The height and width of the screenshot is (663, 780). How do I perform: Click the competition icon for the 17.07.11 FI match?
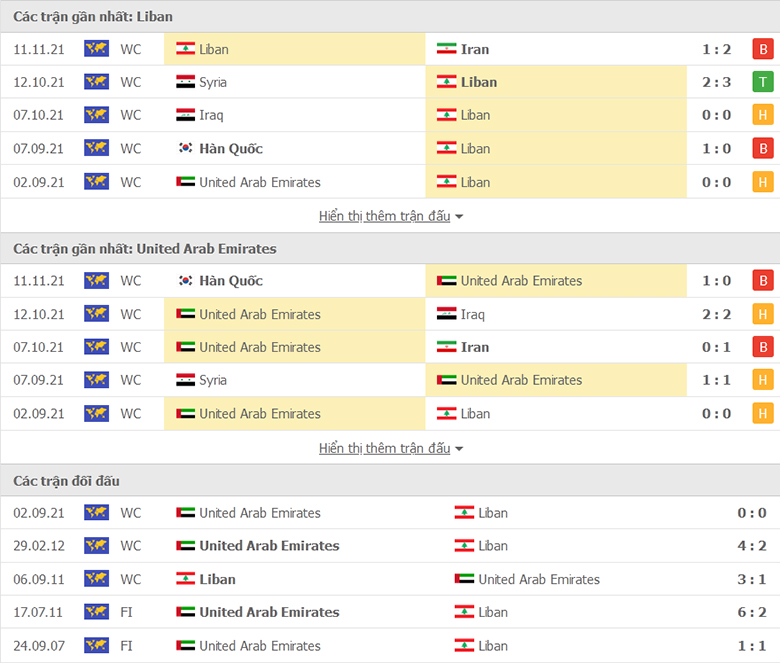tap(96, 612)
